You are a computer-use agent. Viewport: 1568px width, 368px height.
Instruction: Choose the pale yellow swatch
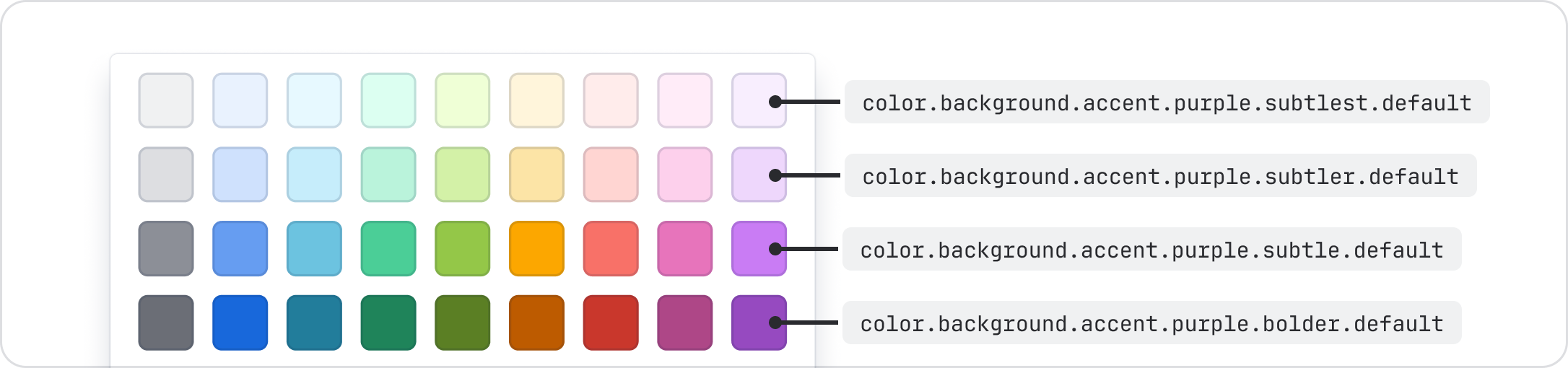click(536, 100)
